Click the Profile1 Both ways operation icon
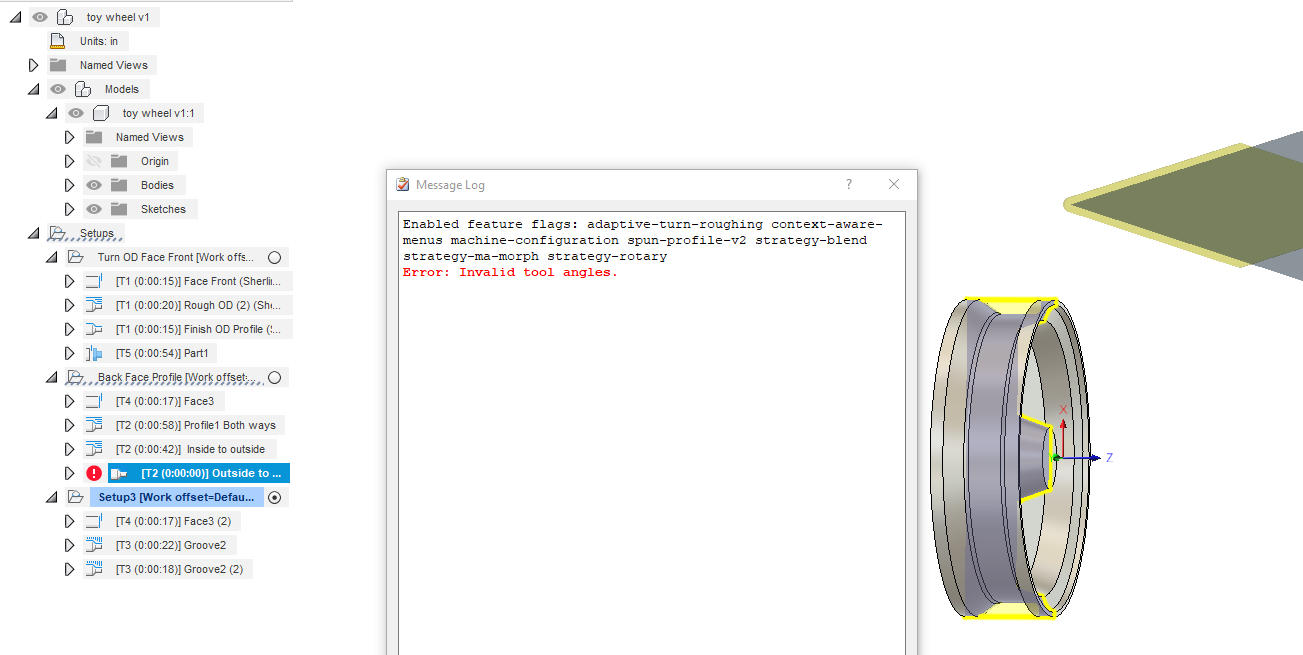 click(x=92, y=424)
